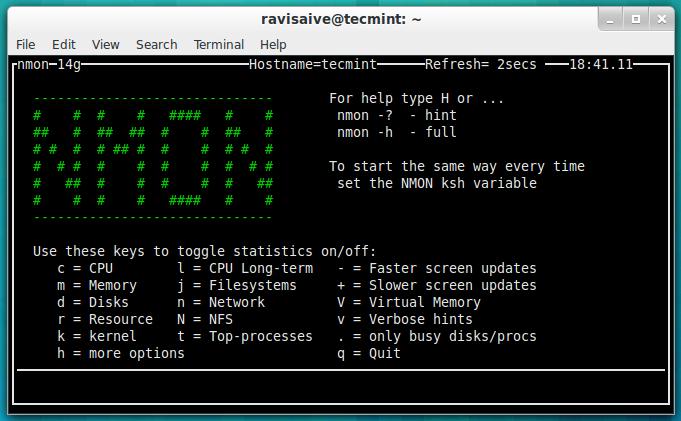Open the Edit menu
The height and width of the screenshot is (421, 681).
point(64,44)
